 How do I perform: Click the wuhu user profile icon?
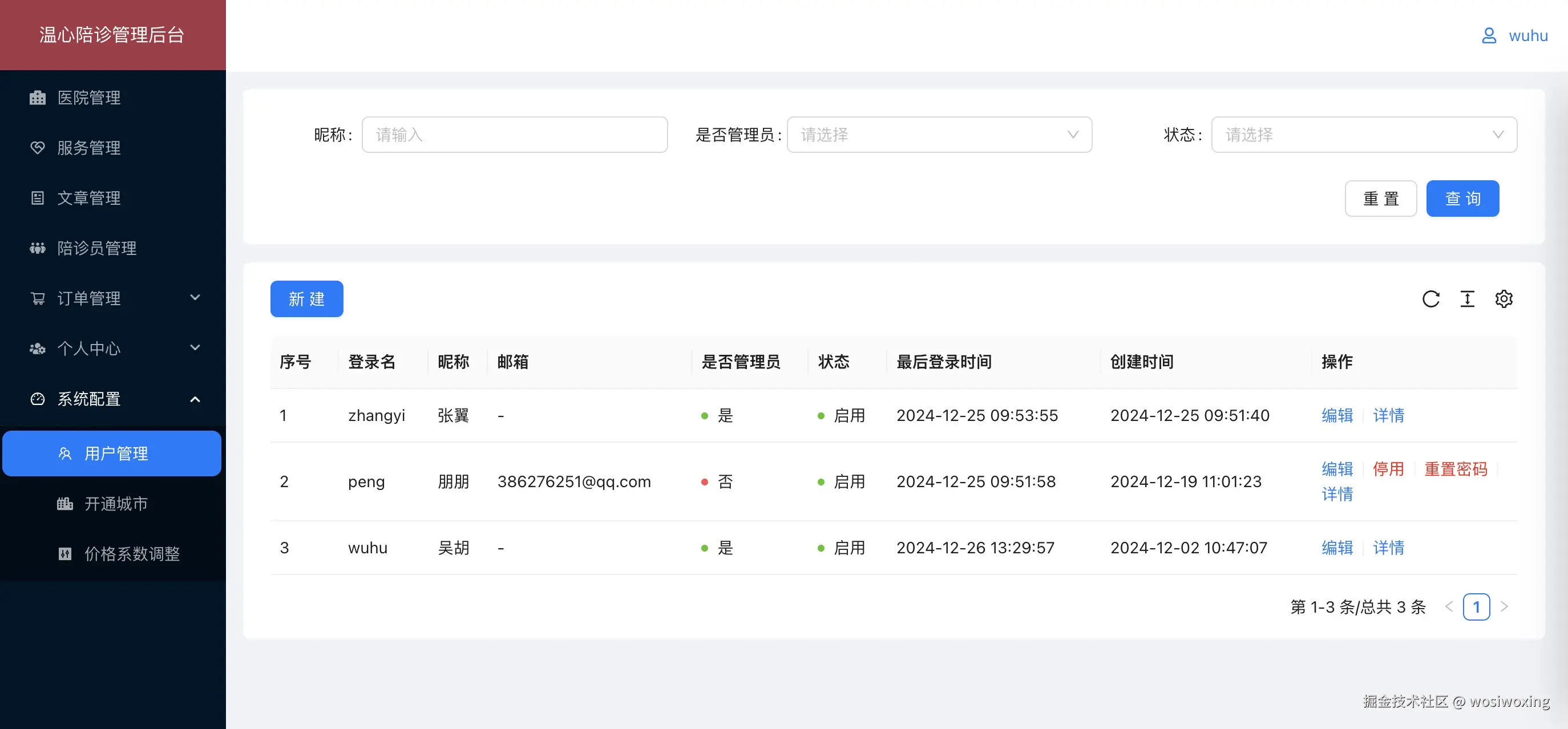pyautogui.click(x=1489, y=35)
